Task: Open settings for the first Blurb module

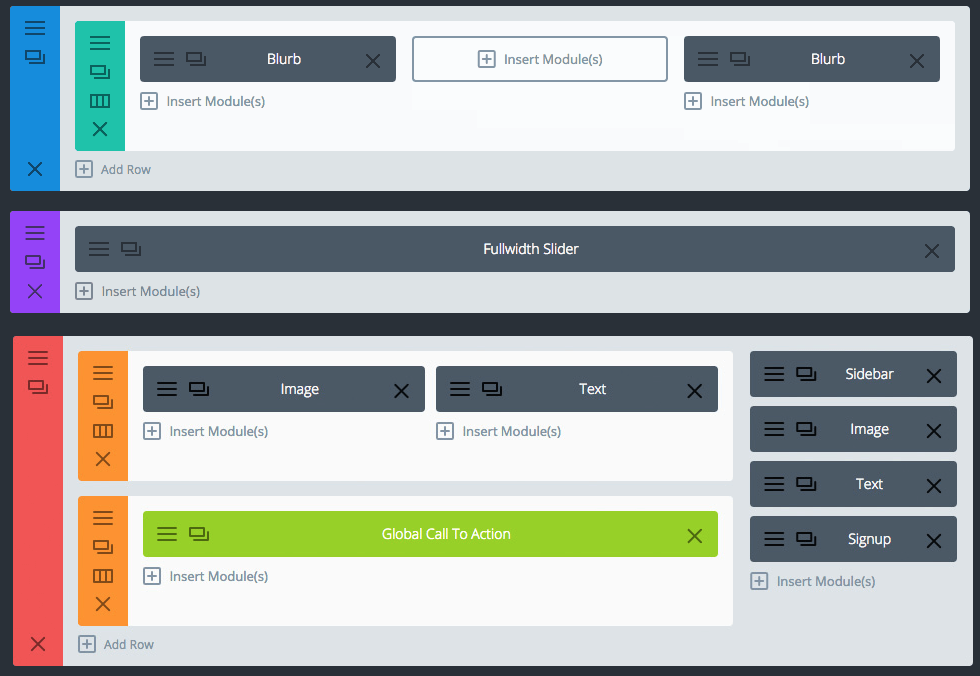Action: click(164, 59)
